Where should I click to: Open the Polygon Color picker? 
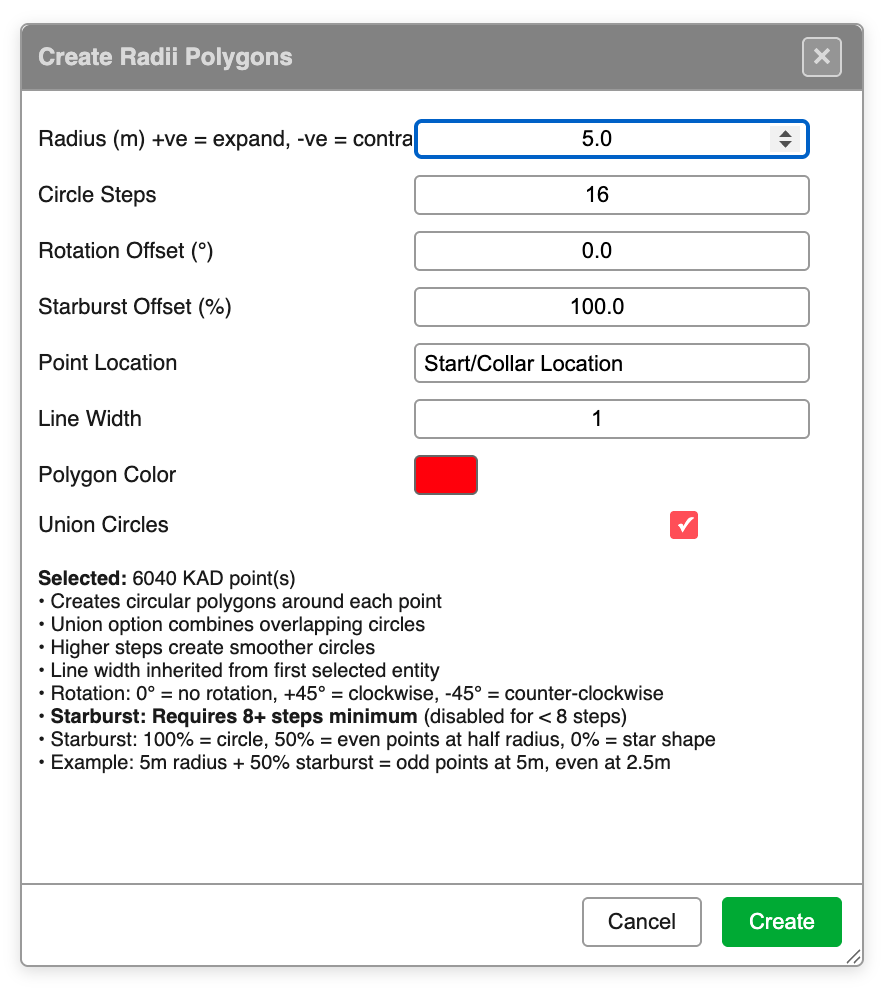click(445, 475)
